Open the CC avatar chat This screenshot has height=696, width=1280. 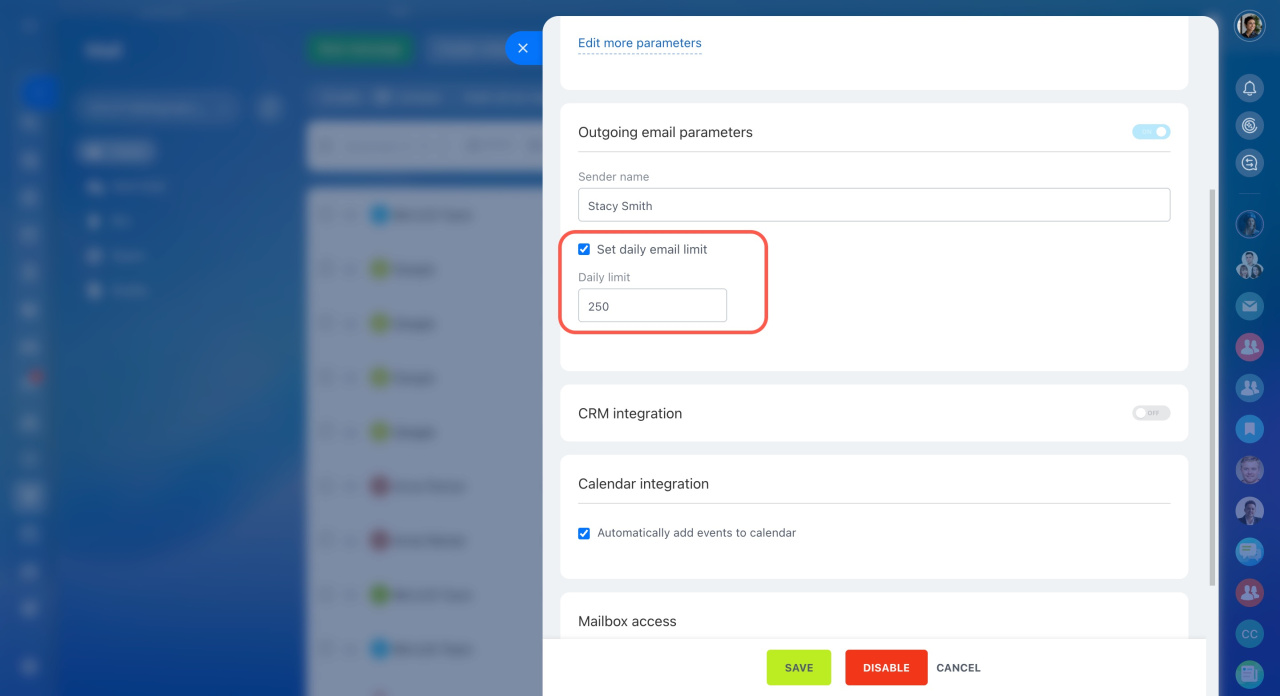[x=1249, y=634]
